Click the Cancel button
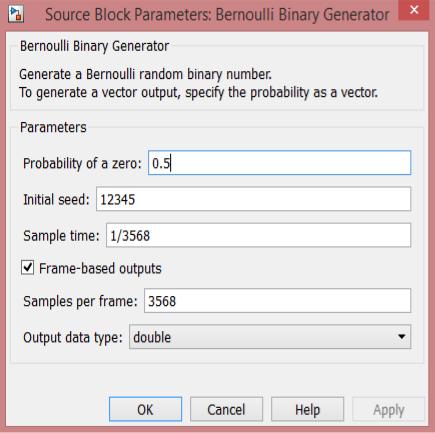 pyautogui.click(x=226, y=409)
